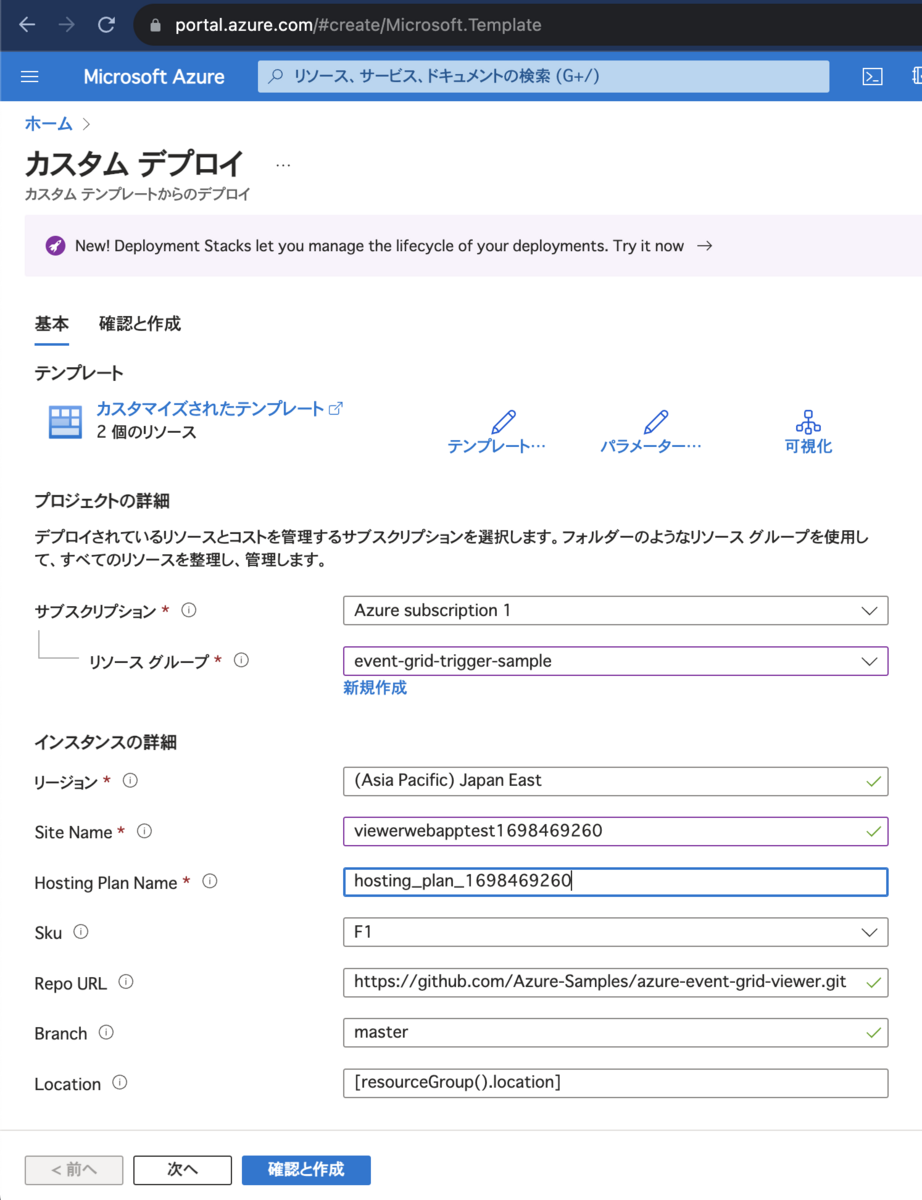Show info tooltip for Branch

coord(106,1033)
